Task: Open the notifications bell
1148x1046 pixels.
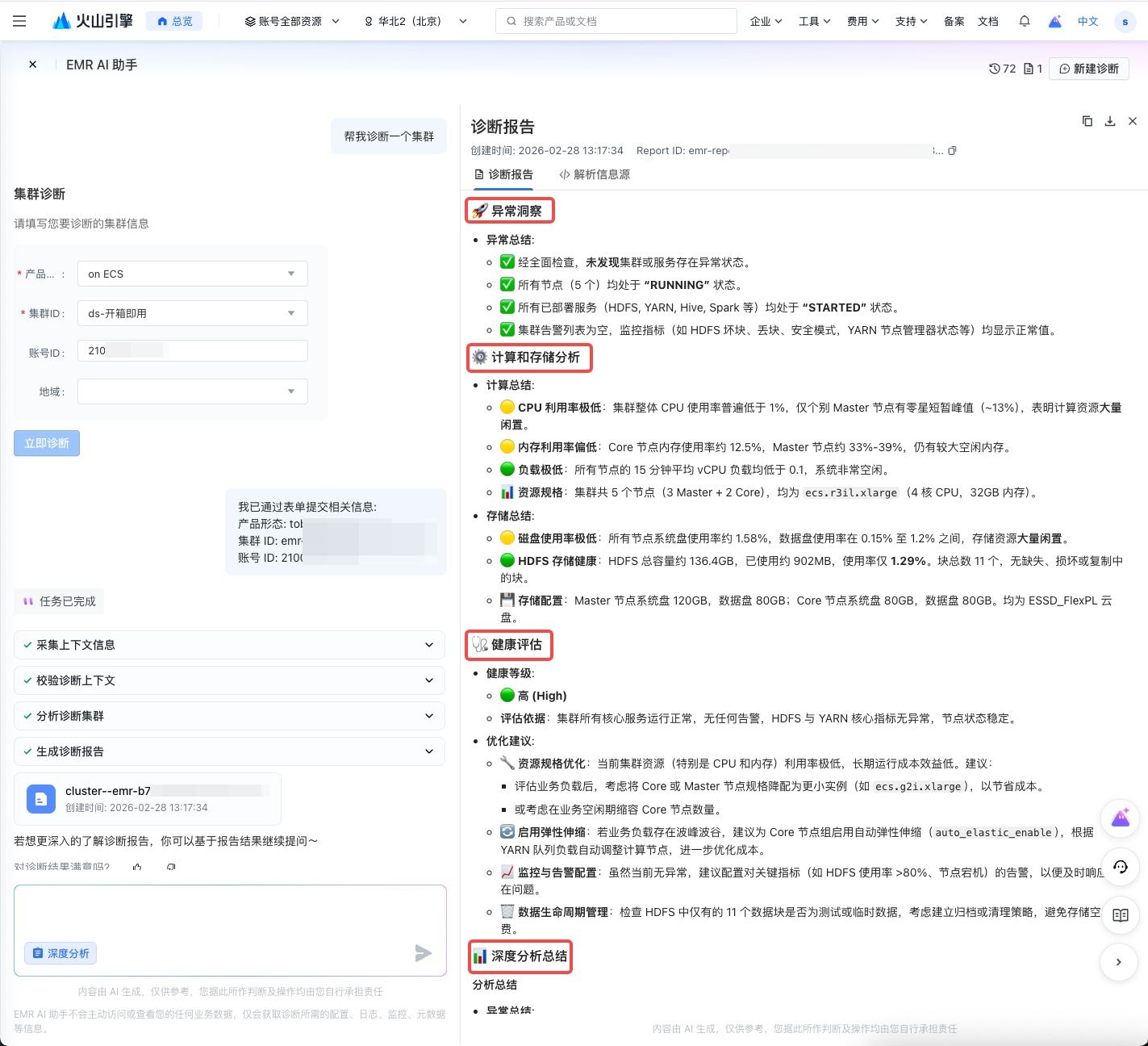Action: coord(1025,21)
